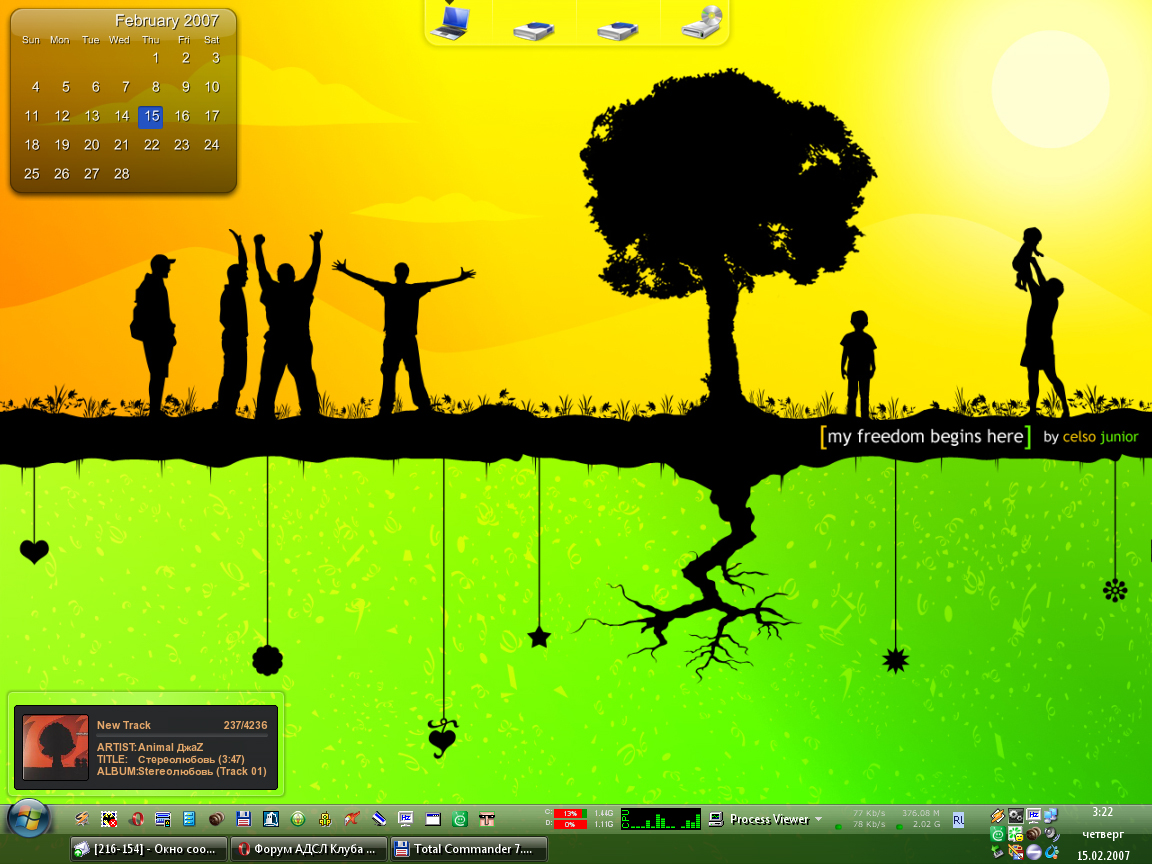Open the blue list document quick launch icon
The width and height of the screenshot is (1152, 864).
[189, 818]
